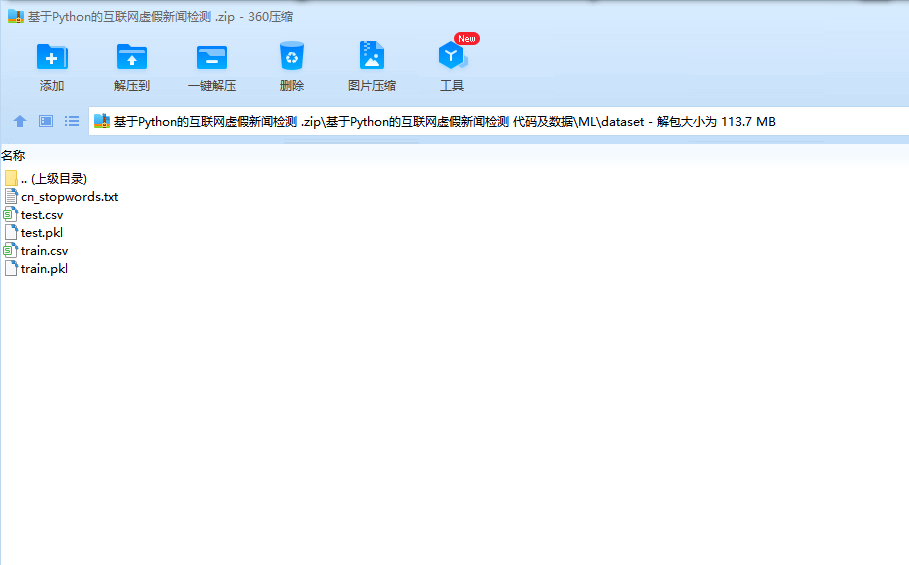
Task: Click the test.csv spreadsheet icon
Action: click(10, 214)
